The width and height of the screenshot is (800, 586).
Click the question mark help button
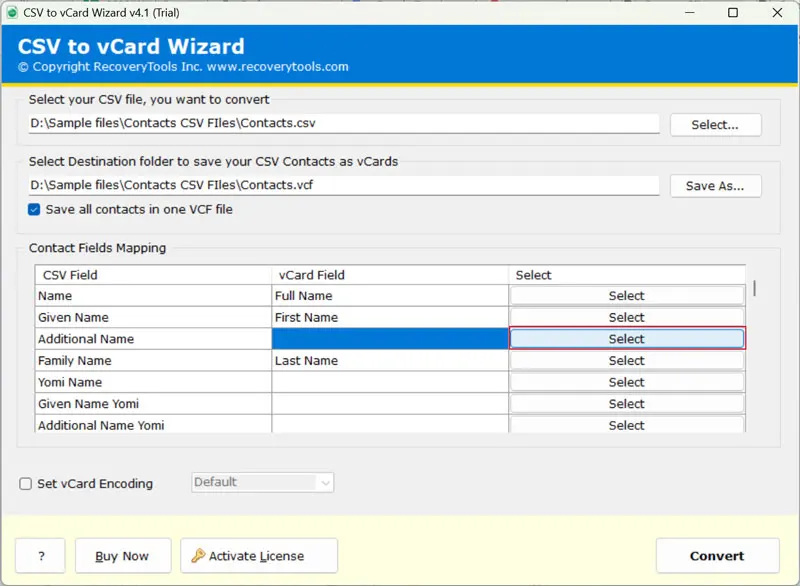click(40, 556)
